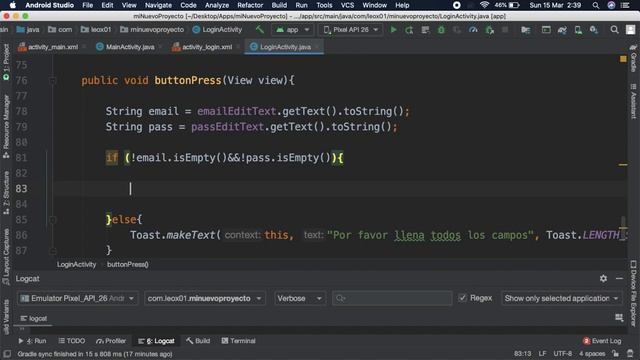Click the 83:13 cursor position indicator
This screenshot has height=360, width=640.
point(522,353)
